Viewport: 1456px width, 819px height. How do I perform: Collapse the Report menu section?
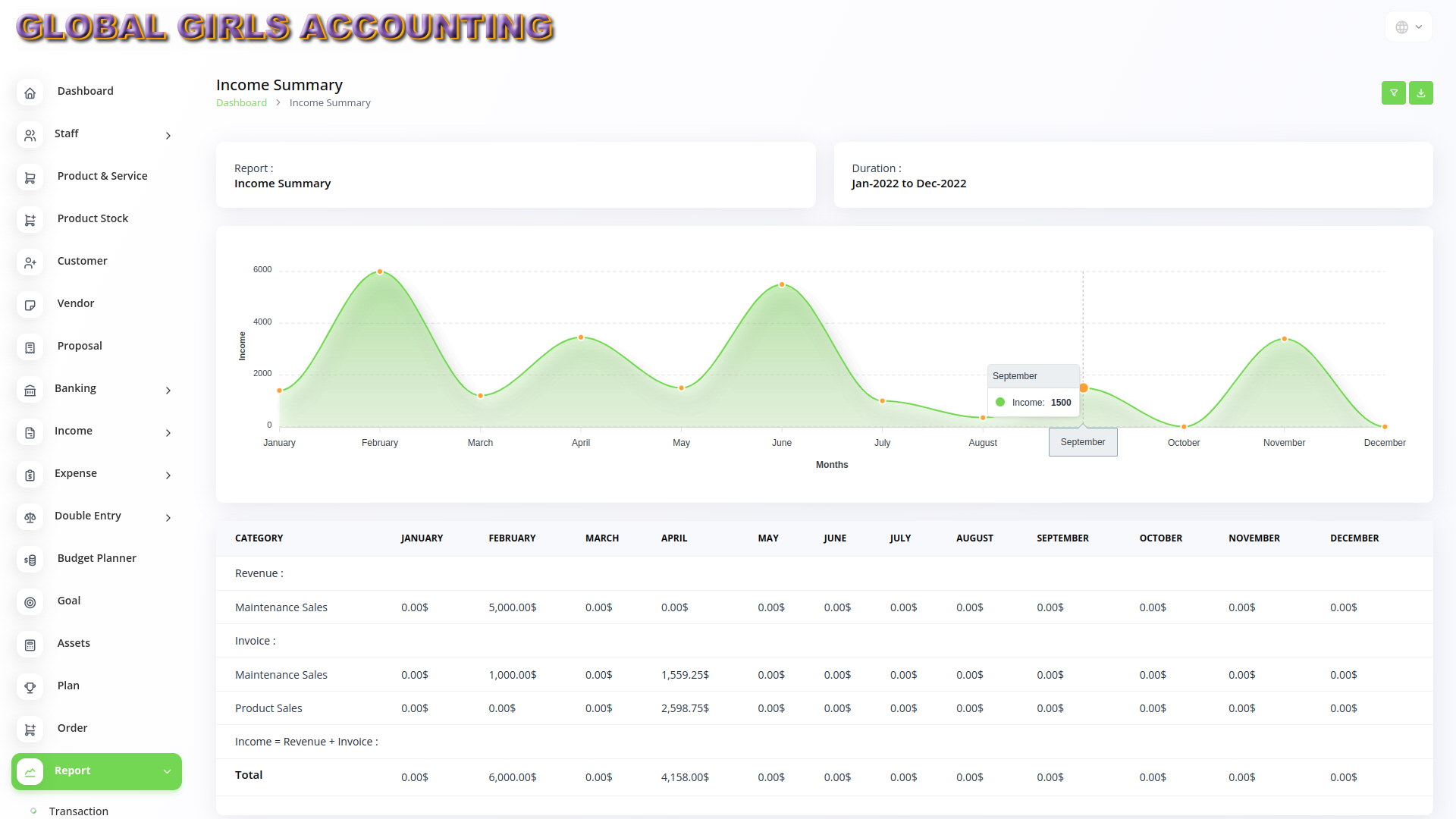167,772
